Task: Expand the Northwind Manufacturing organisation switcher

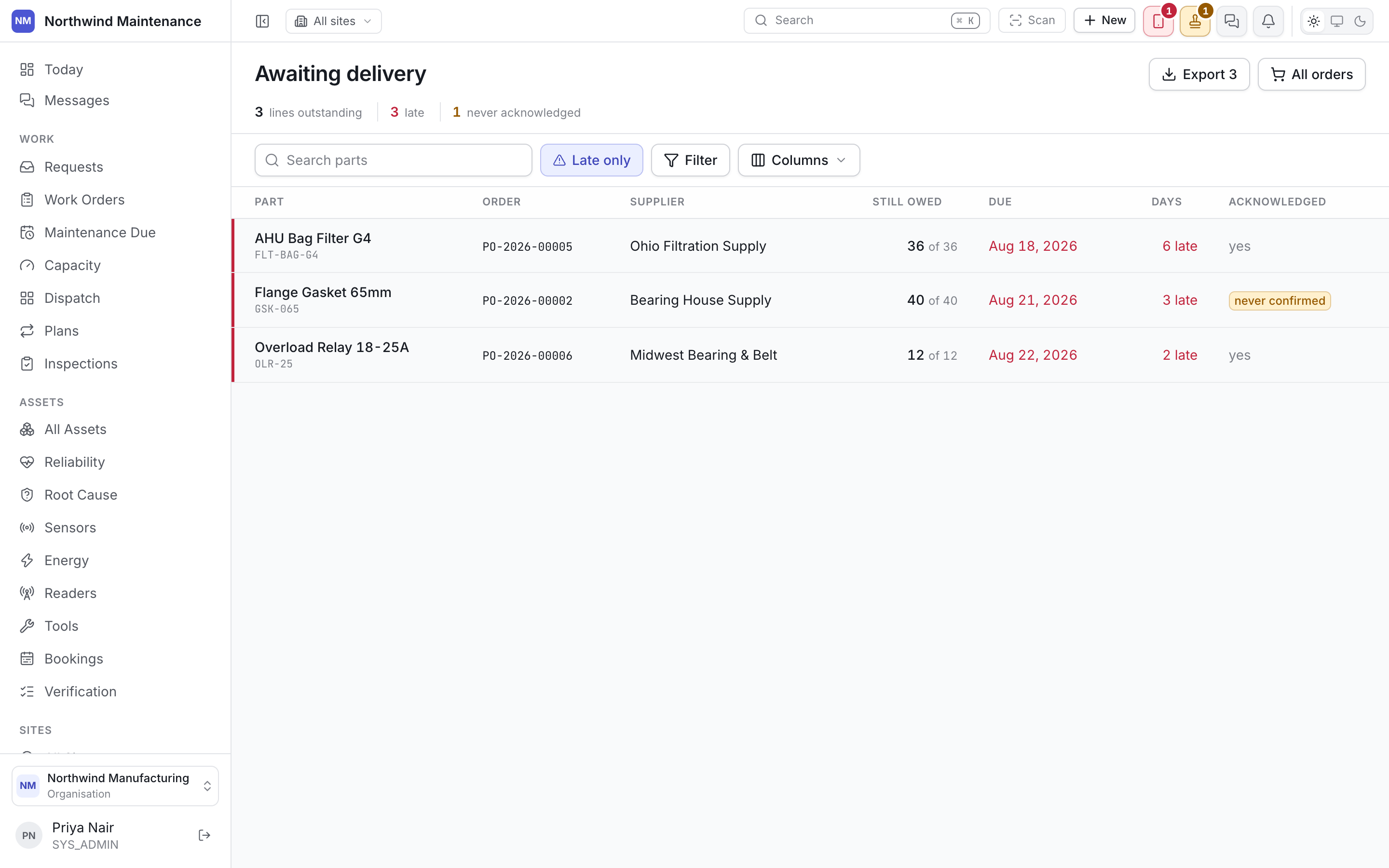Action: click(x=115, y=786)
